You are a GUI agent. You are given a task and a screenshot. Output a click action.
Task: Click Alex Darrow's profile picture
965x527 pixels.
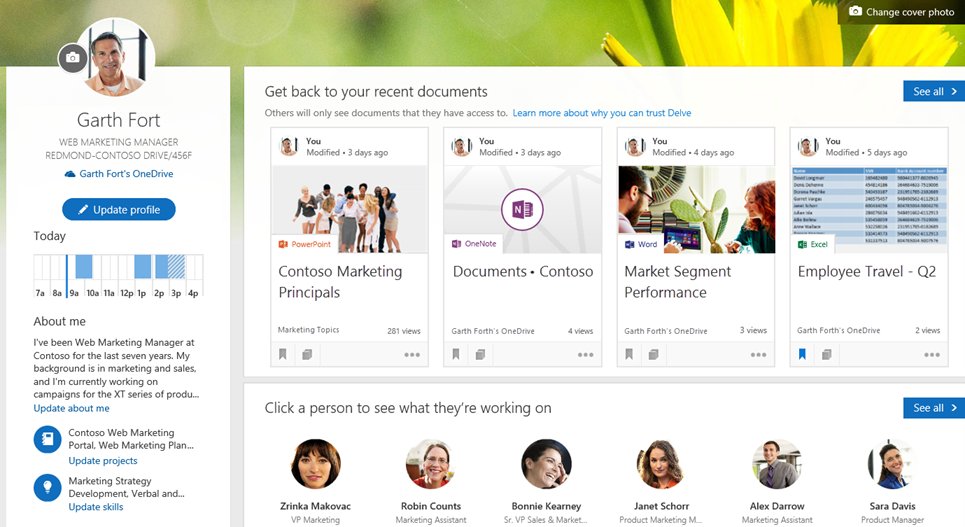click(x=777, y=464)
